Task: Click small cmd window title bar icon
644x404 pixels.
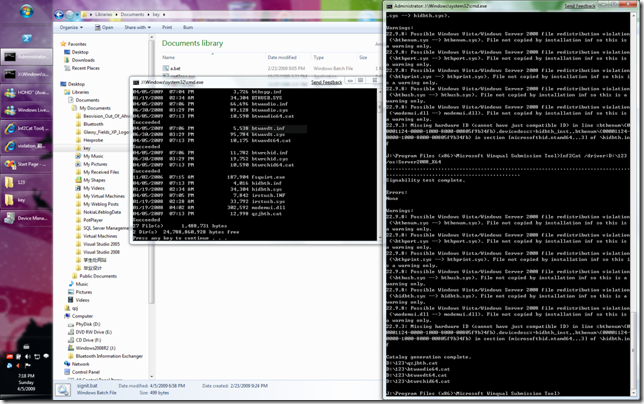Action: [x=136, y=83]
